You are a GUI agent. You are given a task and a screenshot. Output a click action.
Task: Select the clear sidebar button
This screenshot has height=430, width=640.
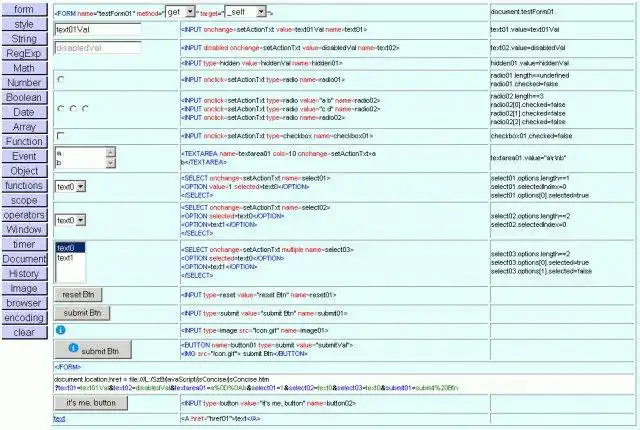(x=24, y=332)
